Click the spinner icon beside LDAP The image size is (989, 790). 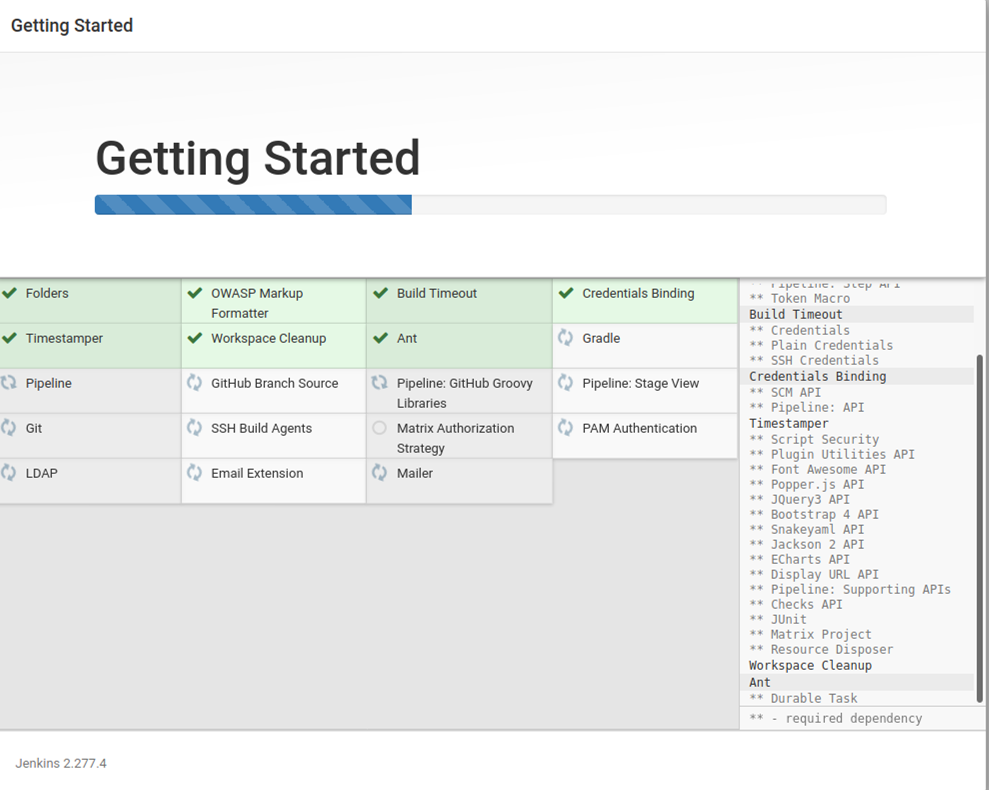[x=8, y=472]
